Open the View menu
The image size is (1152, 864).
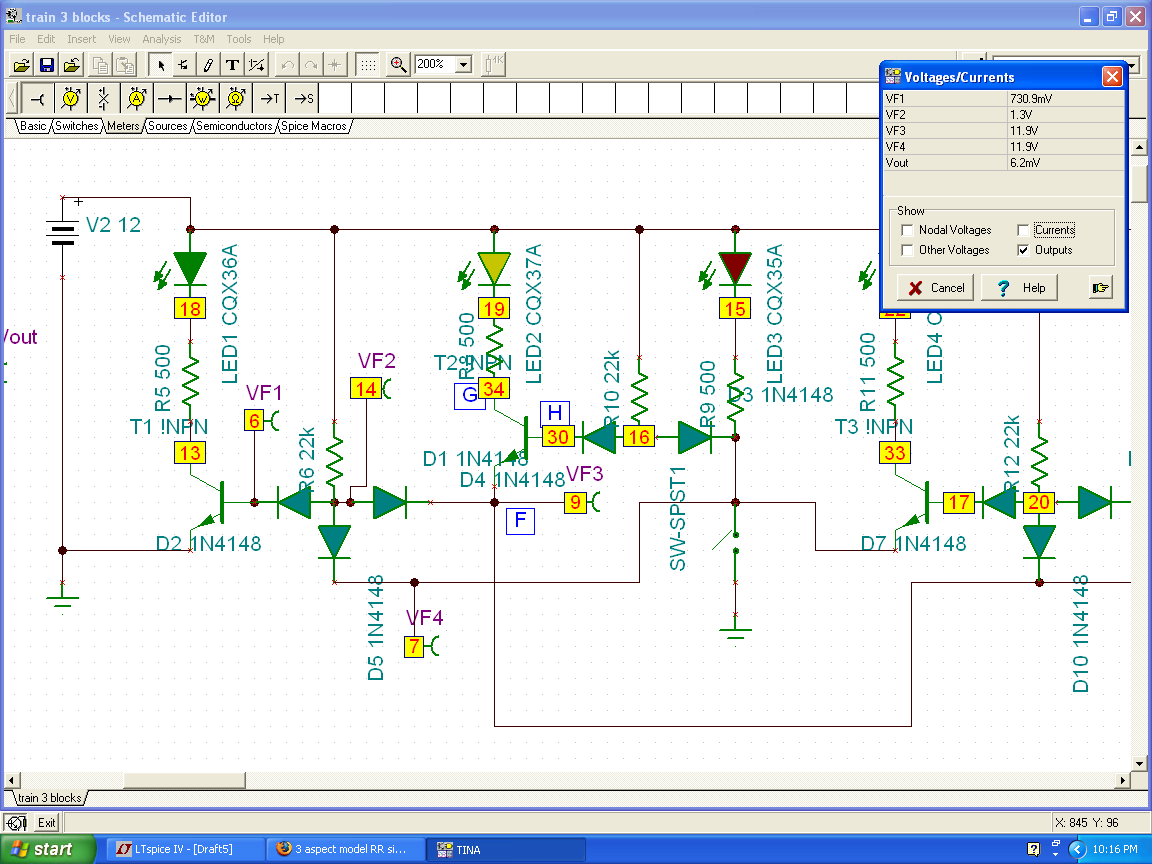point(119,39)
